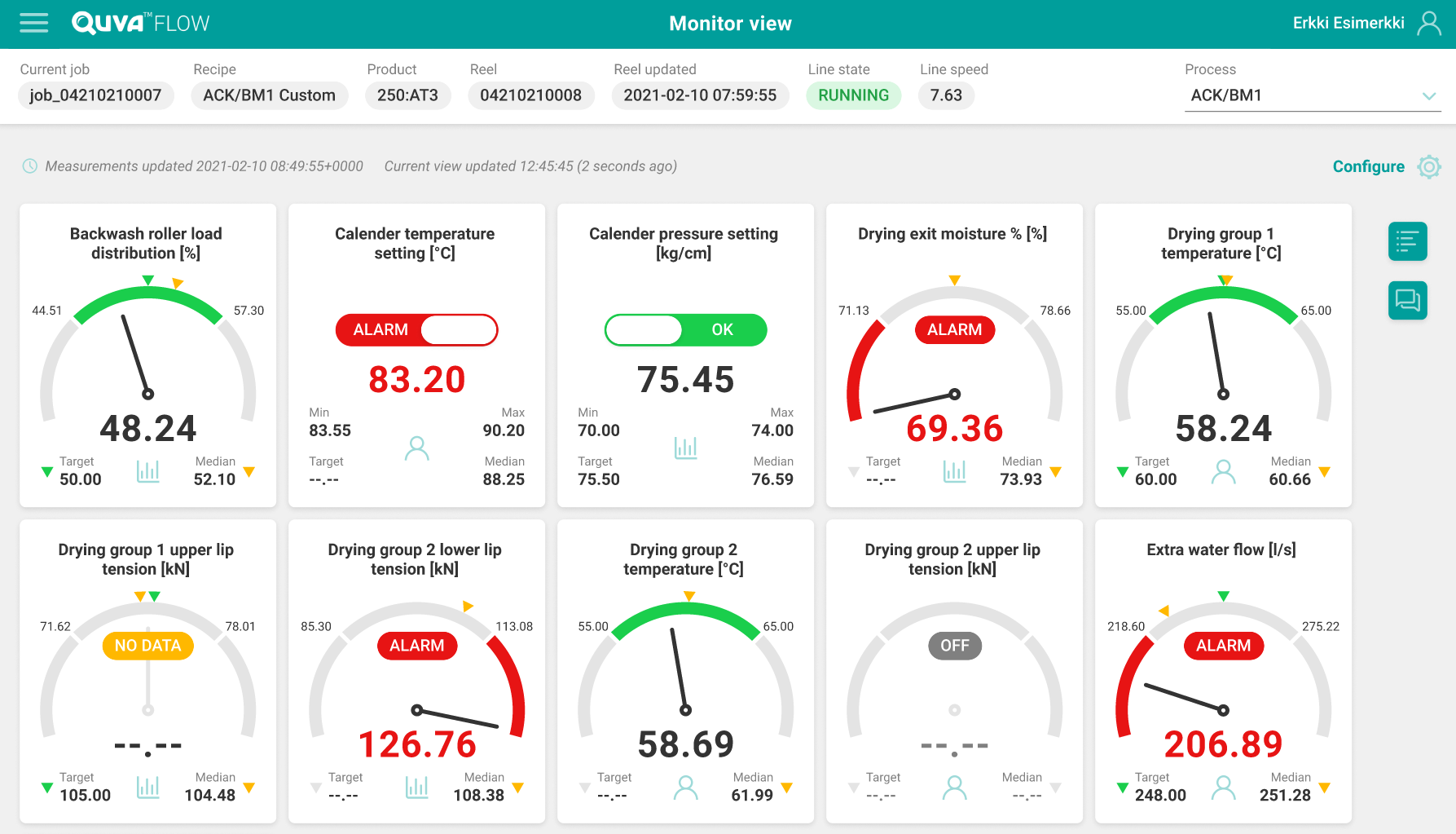
Task: Open bar chart for Backwash roller load distribution
Action: [148, 470]
